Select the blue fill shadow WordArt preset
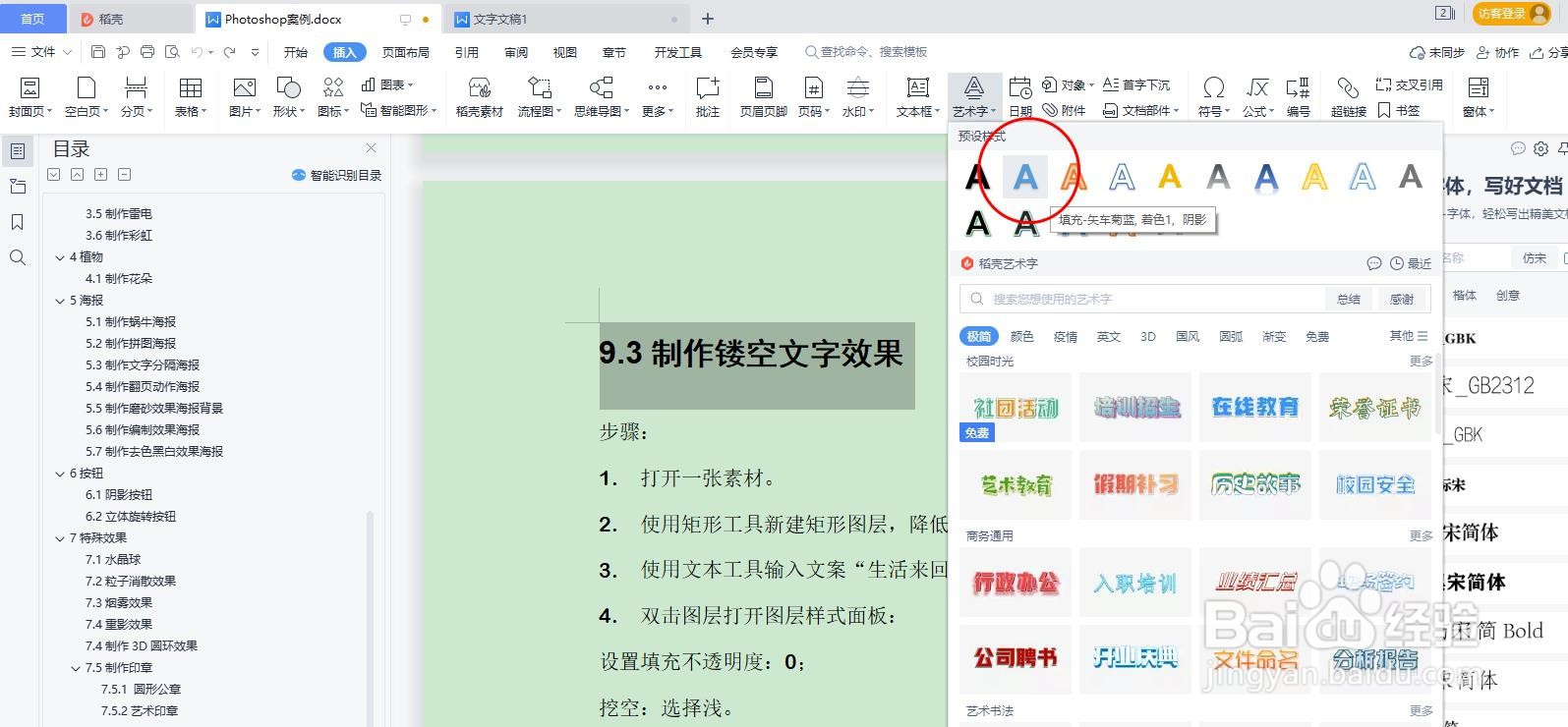Viewport: 1568px width, 727px height. tap(1025, 177)
